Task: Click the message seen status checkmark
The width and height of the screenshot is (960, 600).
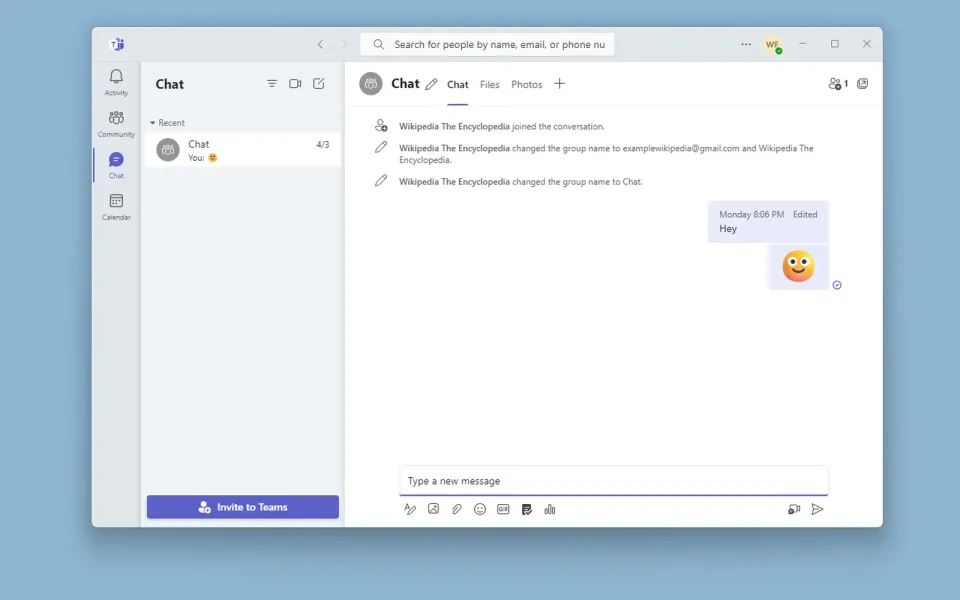Action: [x=837, y=285]
